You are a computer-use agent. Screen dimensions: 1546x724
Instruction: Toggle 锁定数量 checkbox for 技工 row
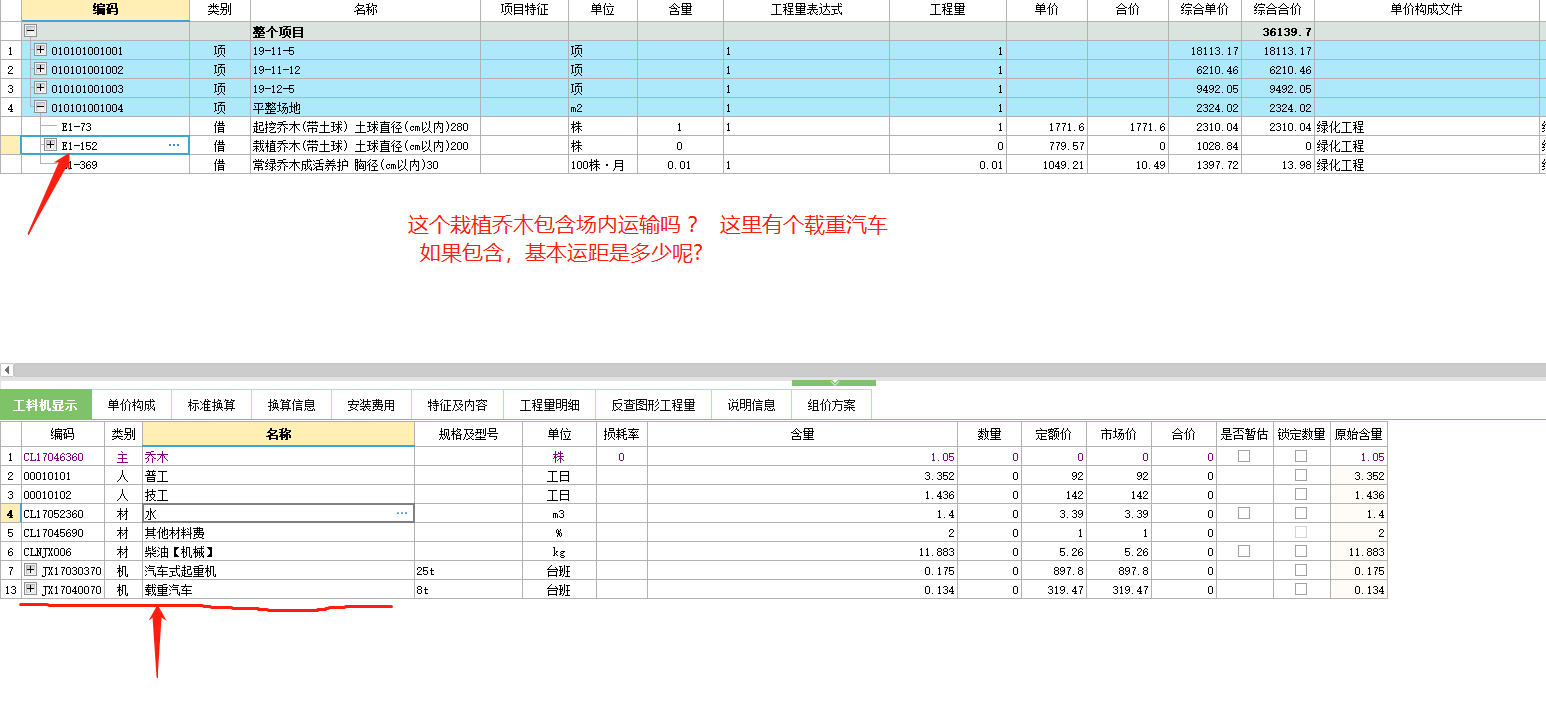pyautogui.click(x=1301, y=495)
